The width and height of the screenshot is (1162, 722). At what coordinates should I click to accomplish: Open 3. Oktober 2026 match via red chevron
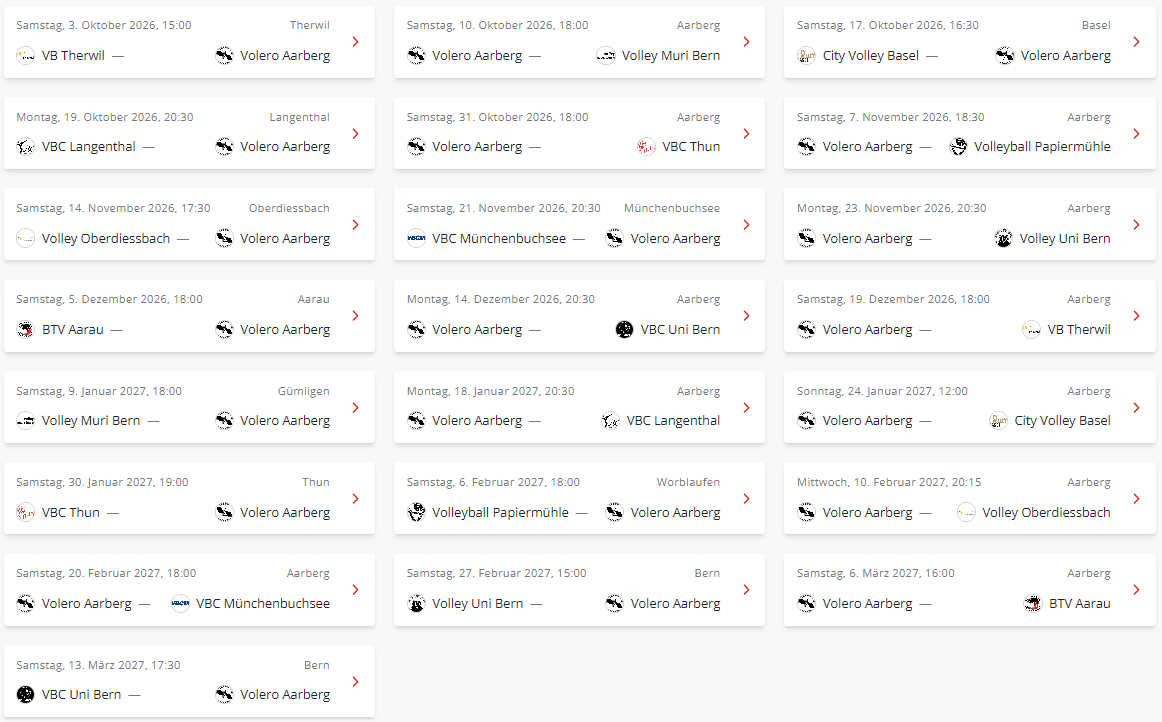pyautogui.click(x=356, y=42)
